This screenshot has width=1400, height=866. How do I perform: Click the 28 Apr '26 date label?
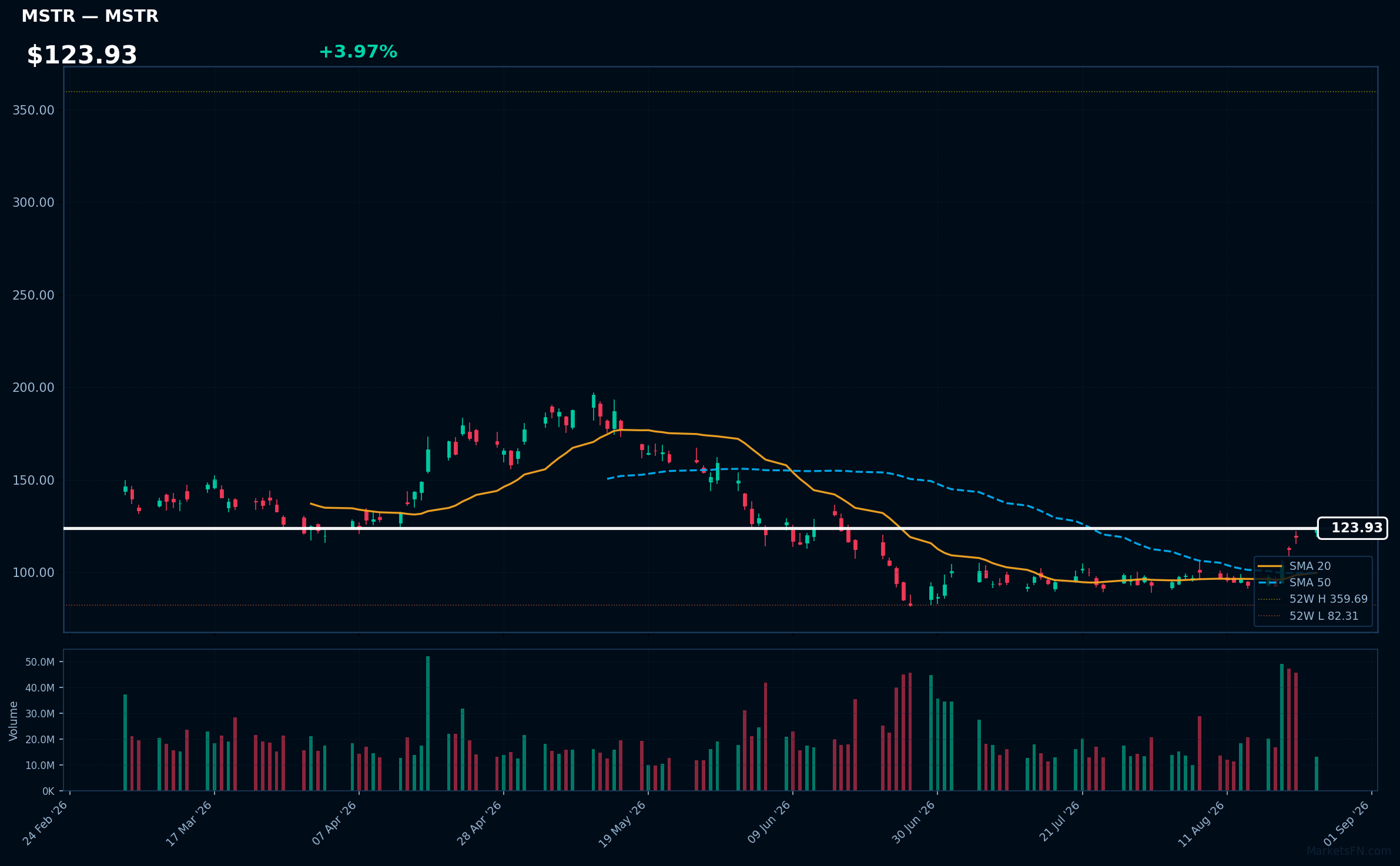click(479, 823)
